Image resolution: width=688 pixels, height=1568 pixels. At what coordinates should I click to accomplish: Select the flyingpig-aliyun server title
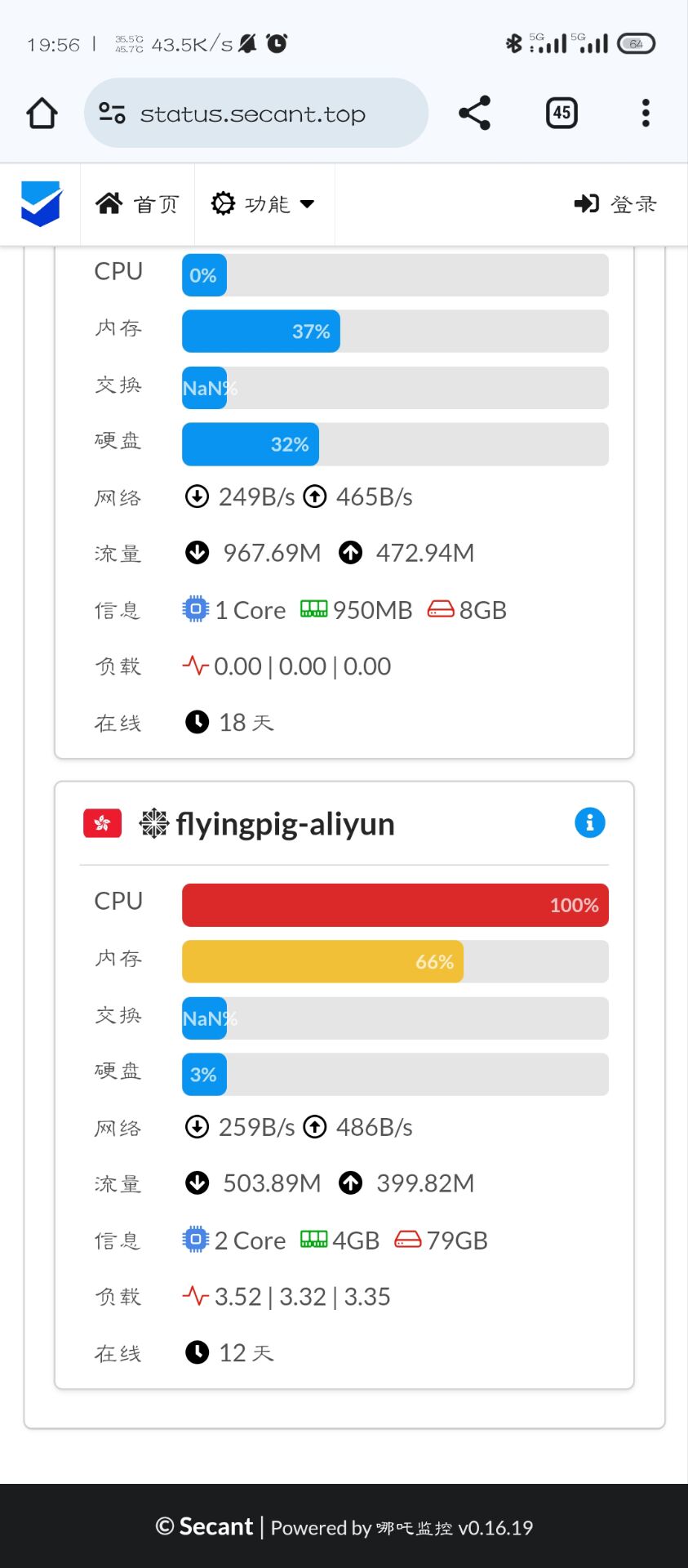[285, 824]
